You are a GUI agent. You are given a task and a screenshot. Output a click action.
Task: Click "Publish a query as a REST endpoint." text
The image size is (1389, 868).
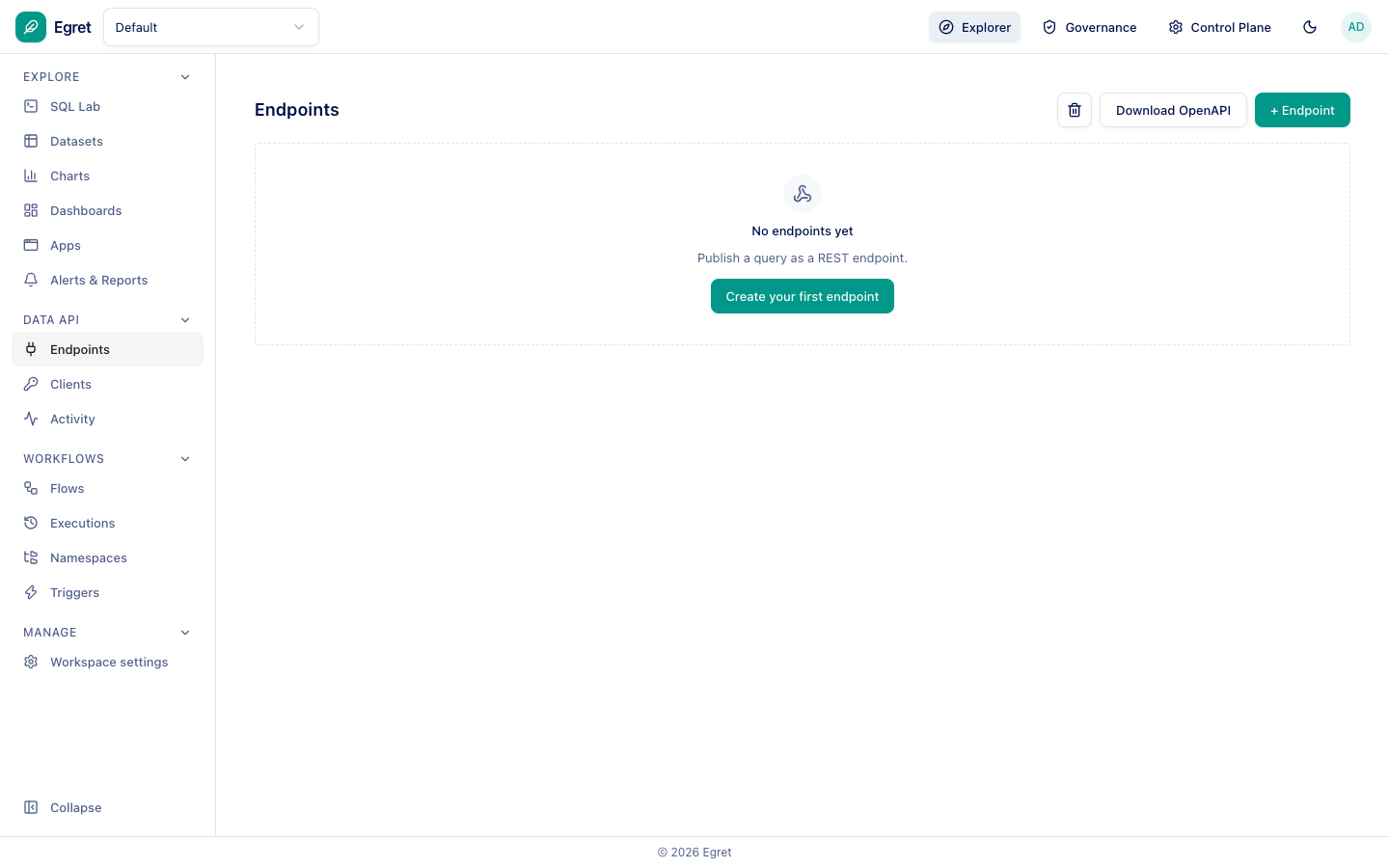(x=803, y=258)
